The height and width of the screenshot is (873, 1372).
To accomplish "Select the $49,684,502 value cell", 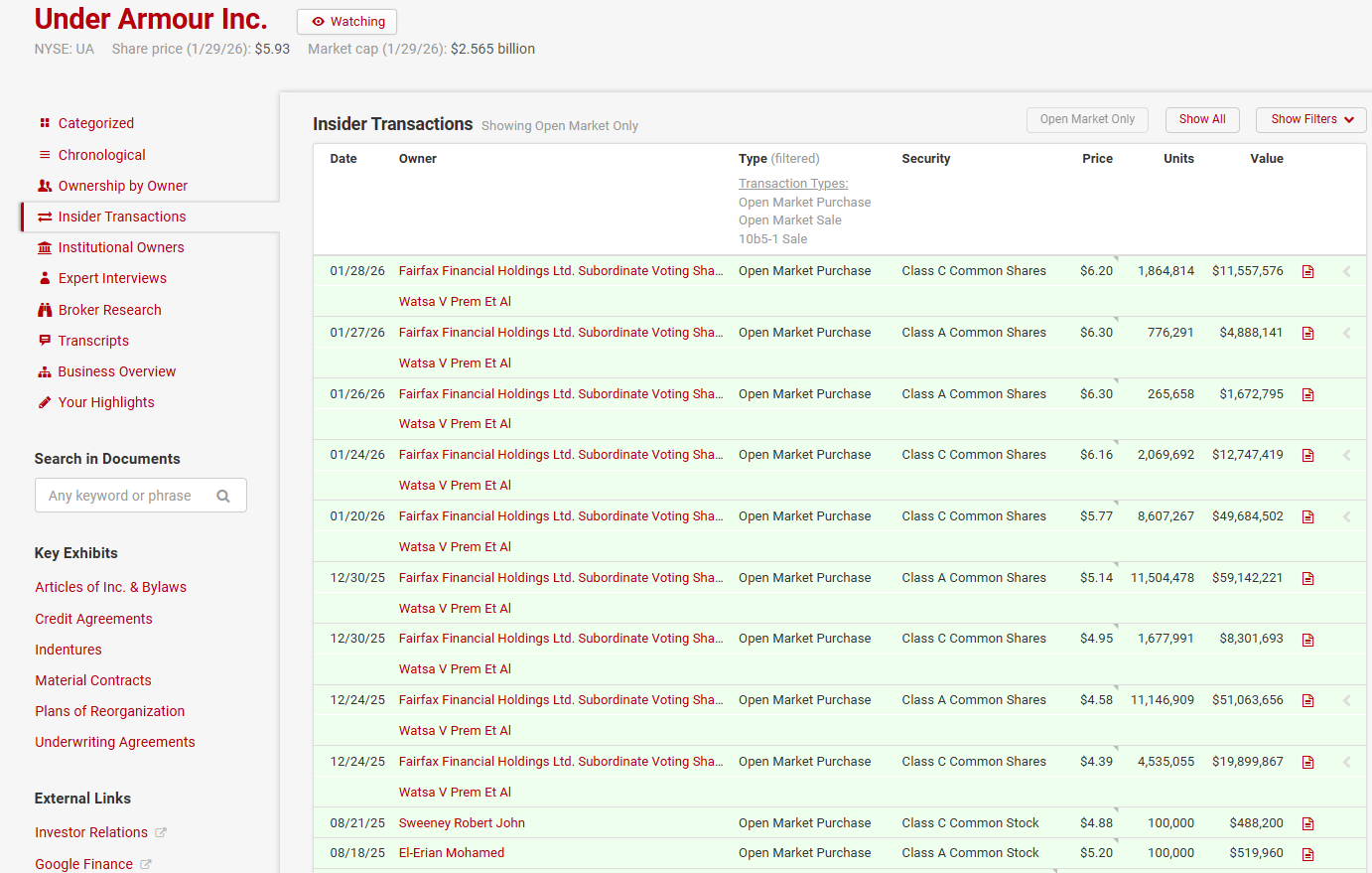I will tap(1247, 516).
